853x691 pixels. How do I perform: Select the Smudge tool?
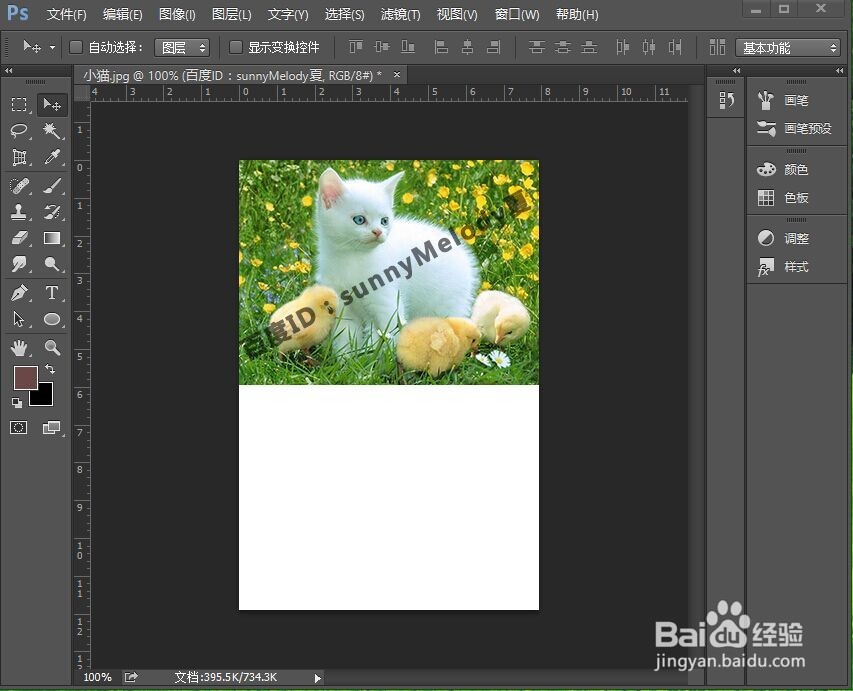coord(19,264)
